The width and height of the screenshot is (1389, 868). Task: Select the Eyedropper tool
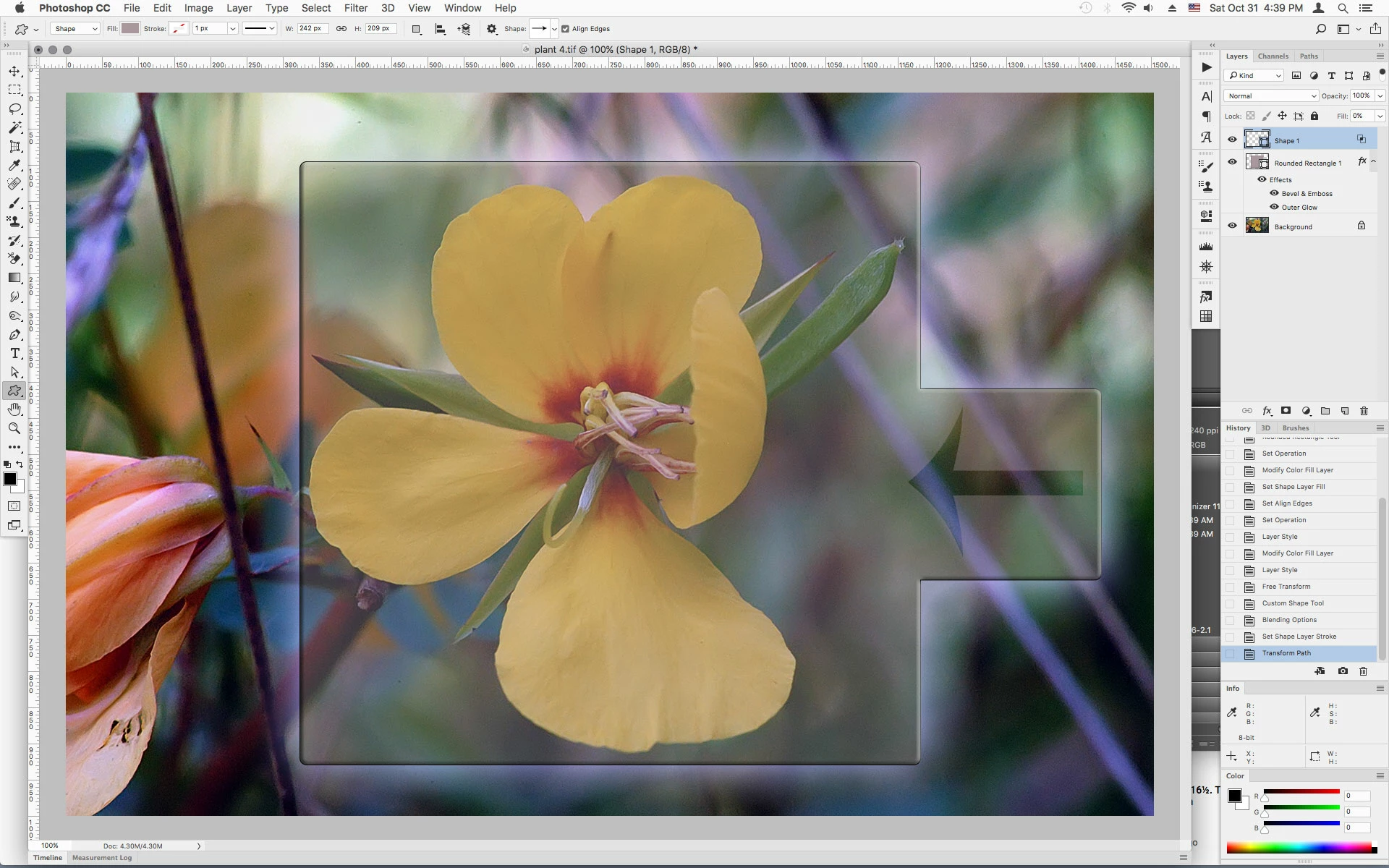pyautogui.click(x=14, y=165)
